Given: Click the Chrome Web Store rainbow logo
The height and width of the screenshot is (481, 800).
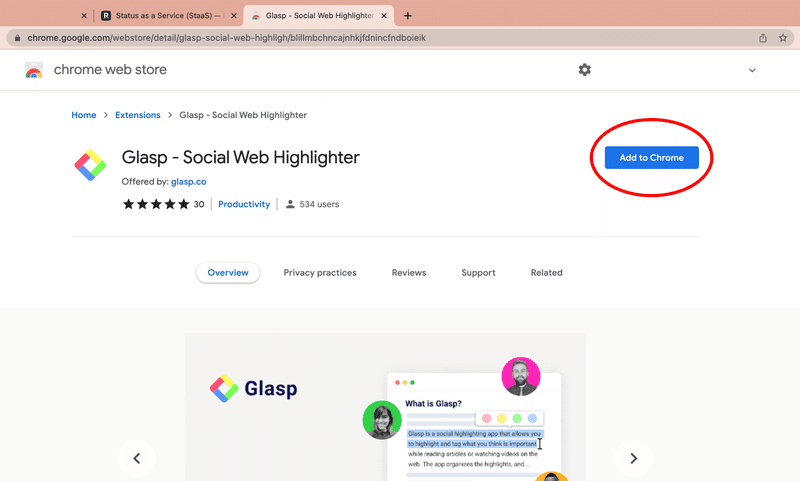Looking at the screenshot, I should 34,70.
